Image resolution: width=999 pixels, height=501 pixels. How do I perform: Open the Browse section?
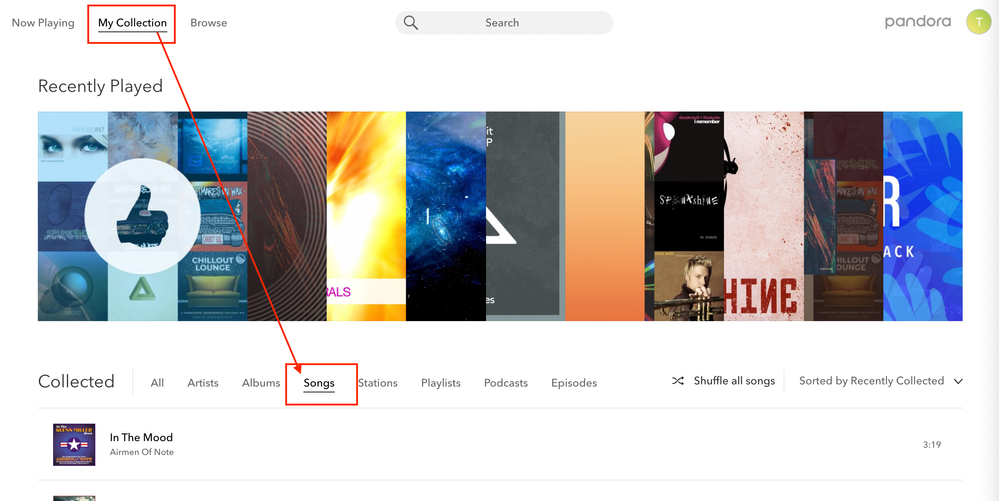[x=208, y=23]
